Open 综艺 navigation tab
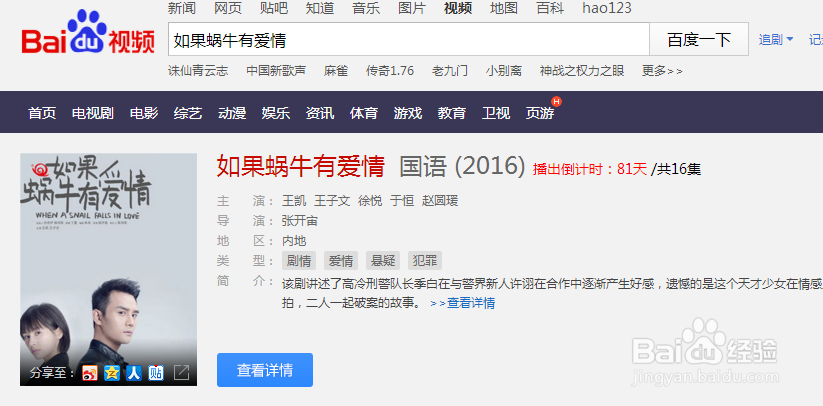Image resolution: width=823 pixels, height=406 pixels. [188, 113]
